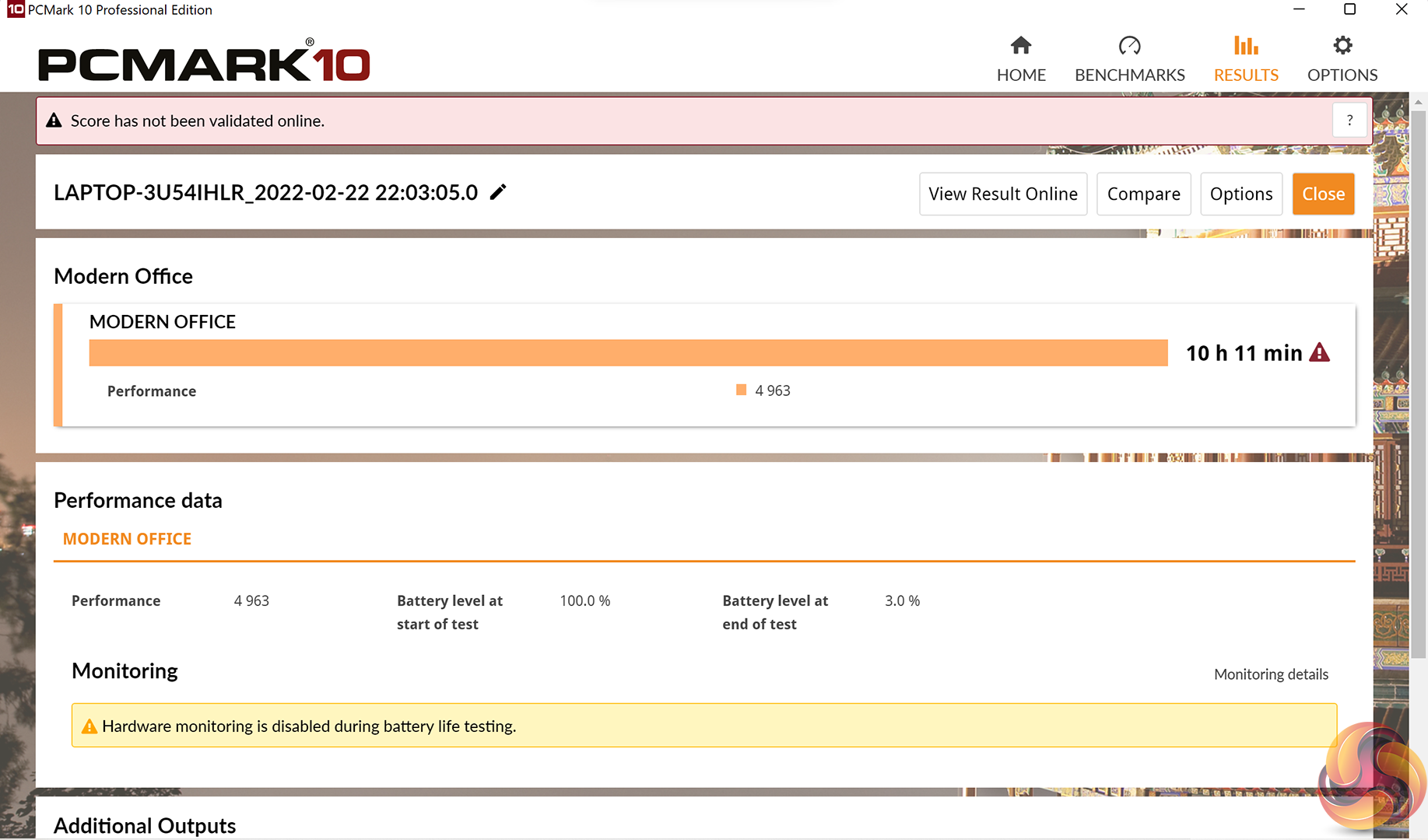The image size is (1428, 840).
Task: Click the validation warning triangle icon
Action: point(54,121)
